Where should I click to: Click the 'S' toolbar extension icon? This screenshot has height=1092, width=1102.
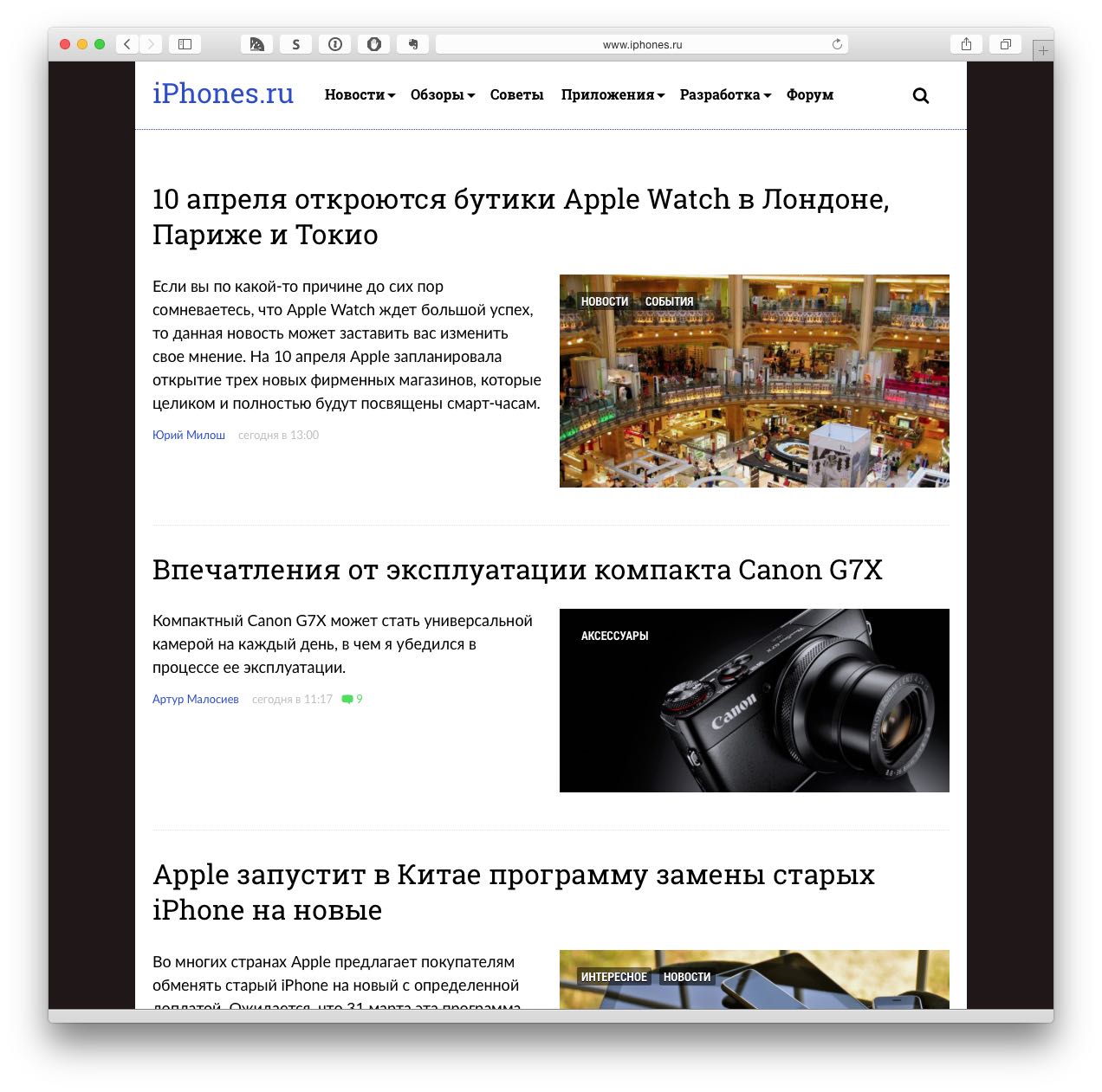pyautogui.click(x=296, y=44)
